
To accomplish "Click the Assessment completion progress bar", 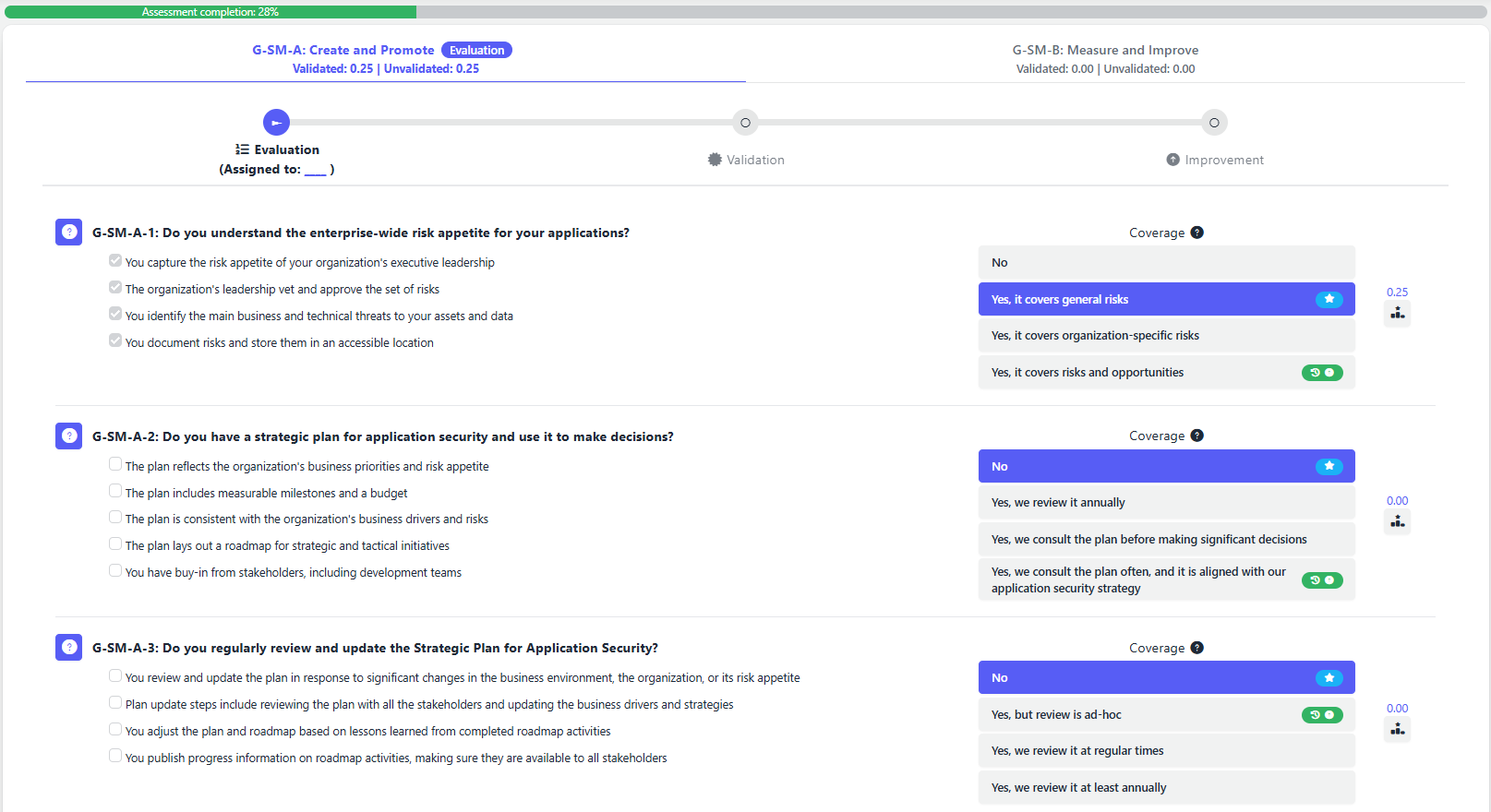I will click(x=745, y=12).
